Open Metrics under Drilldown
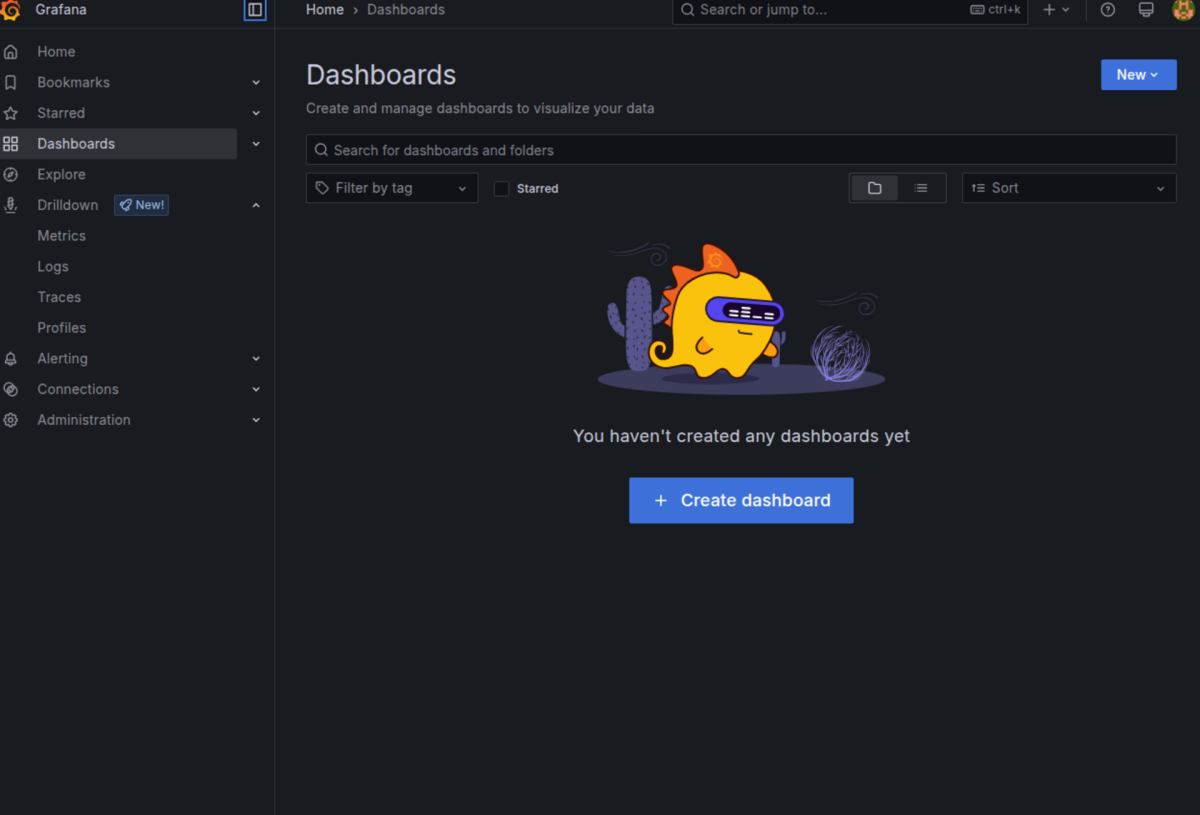1200x815 pixels. (61, 236)
